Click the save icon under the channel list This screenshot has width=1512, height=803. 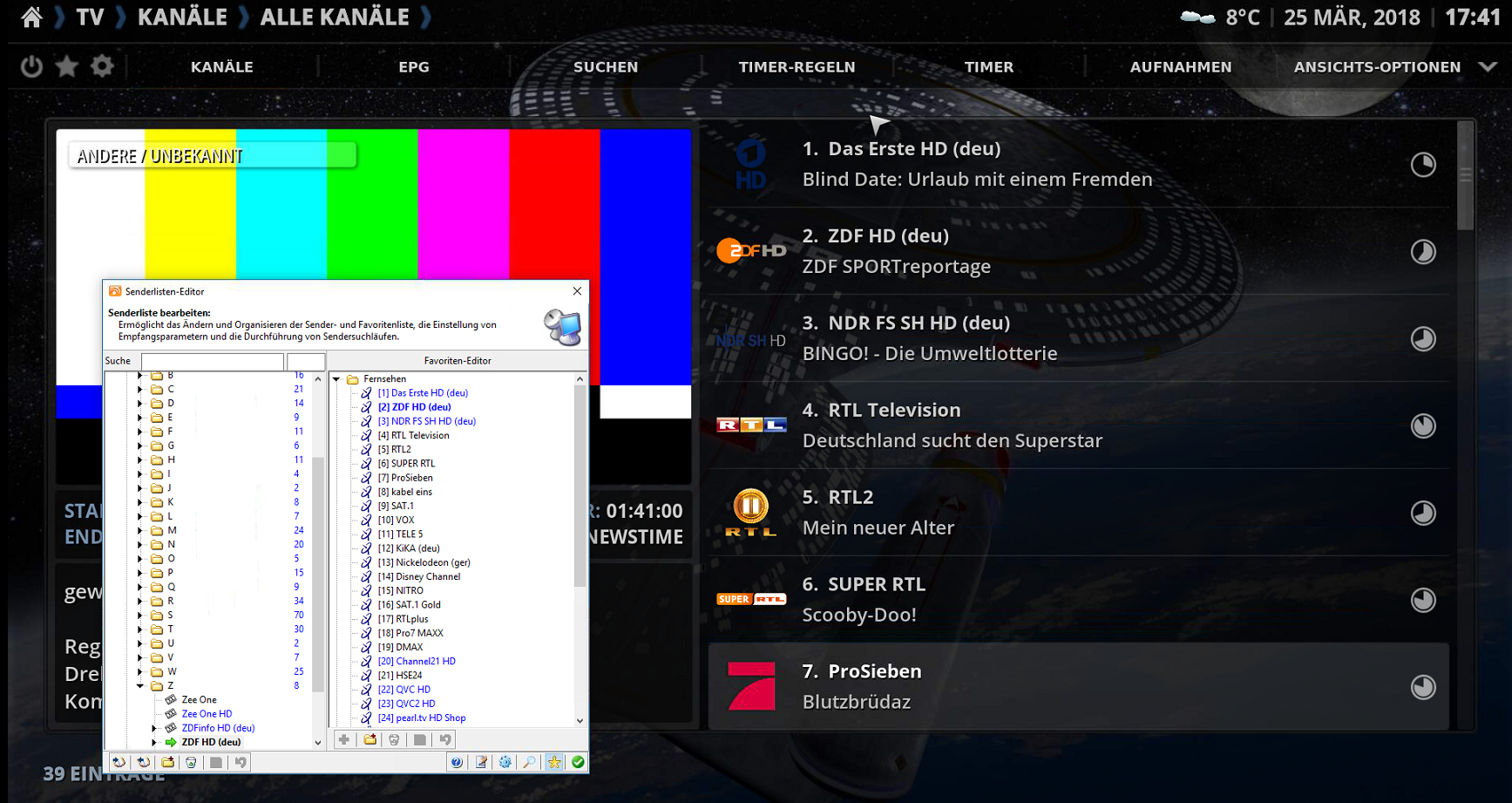point(216,762)
